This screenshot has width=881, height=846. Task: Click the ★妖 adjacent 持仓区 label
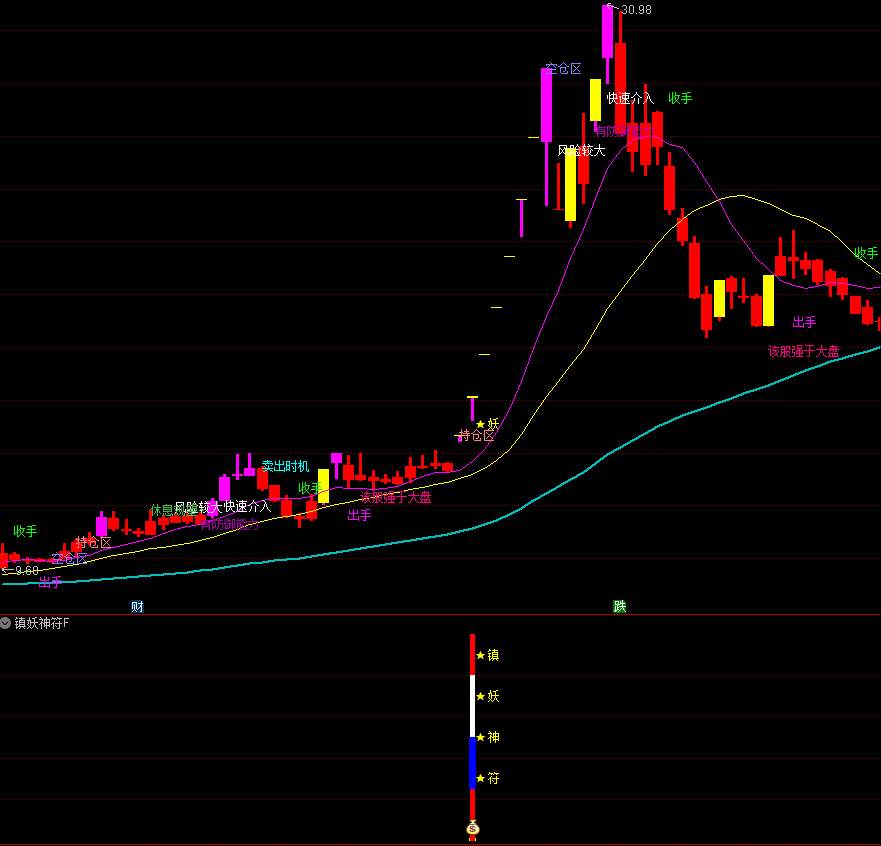[x=476, y=436]
